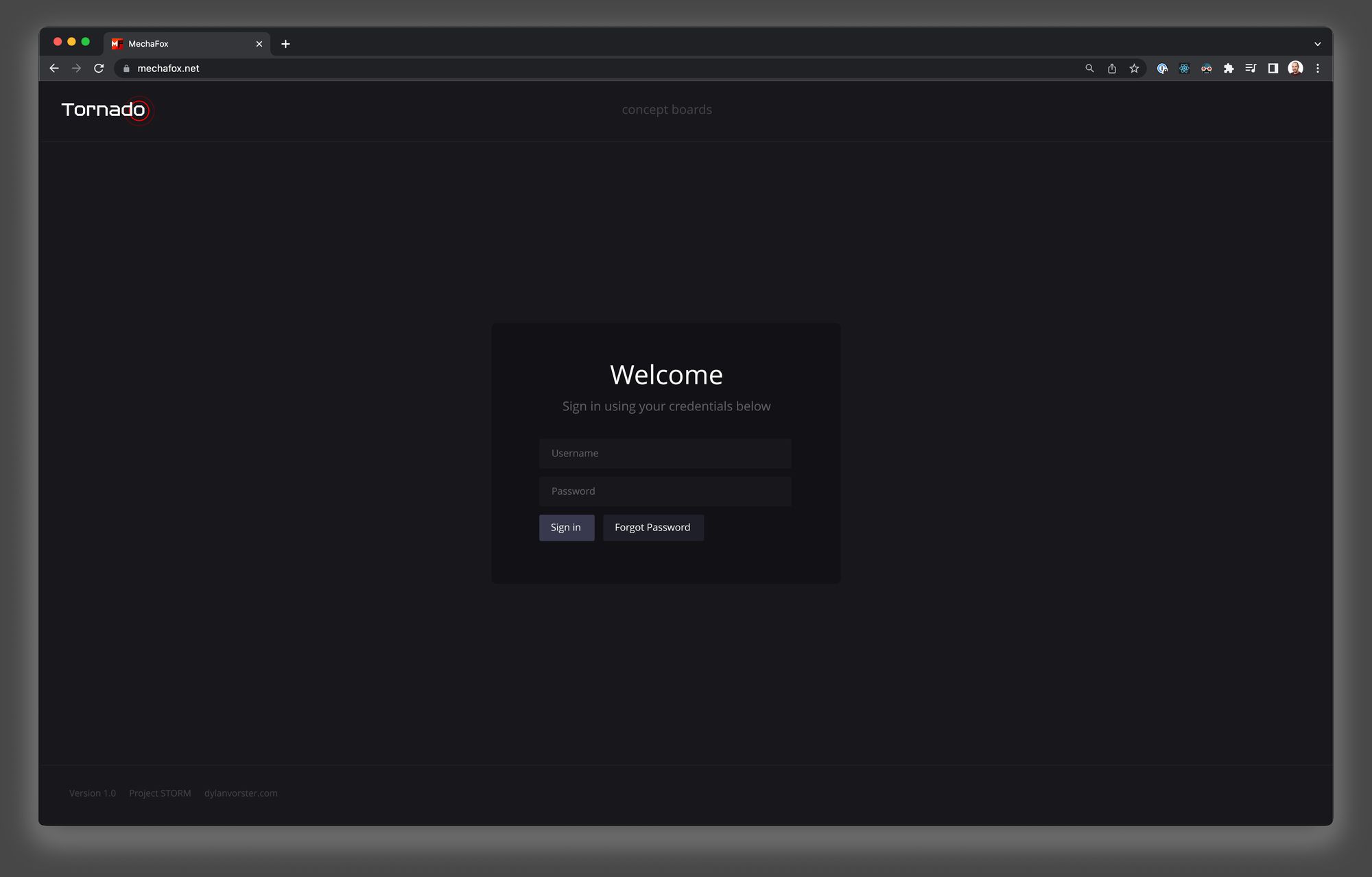Click the browser menu kebab icon
Viewport: 1372px width, 877px height.
(x=1318, y=68)
